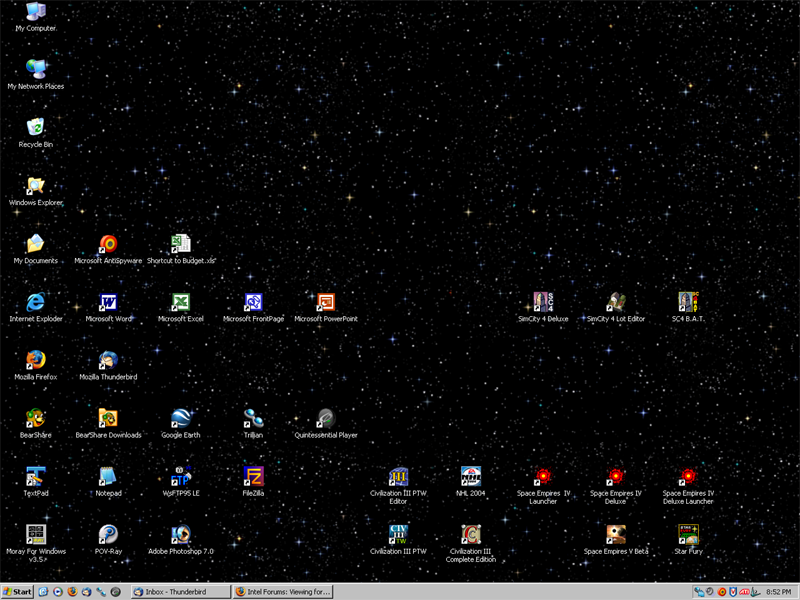Click the ATI icon in system tray
Viewport: 800px width, 600px height.
pyautogui.click(x=745, y=592)
